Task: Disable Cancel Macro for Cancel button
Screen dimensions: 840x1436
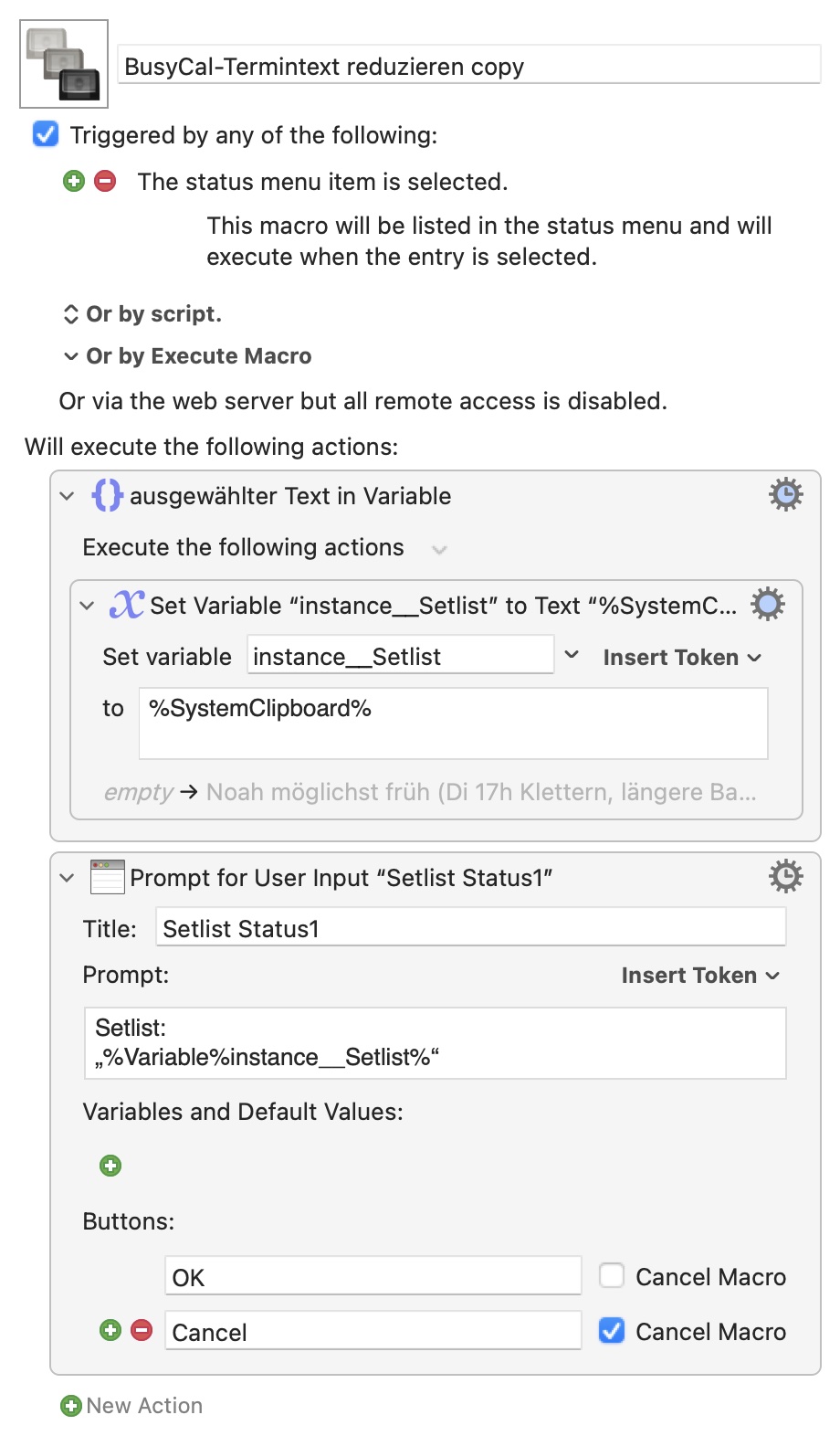Action: point(611,1331)
